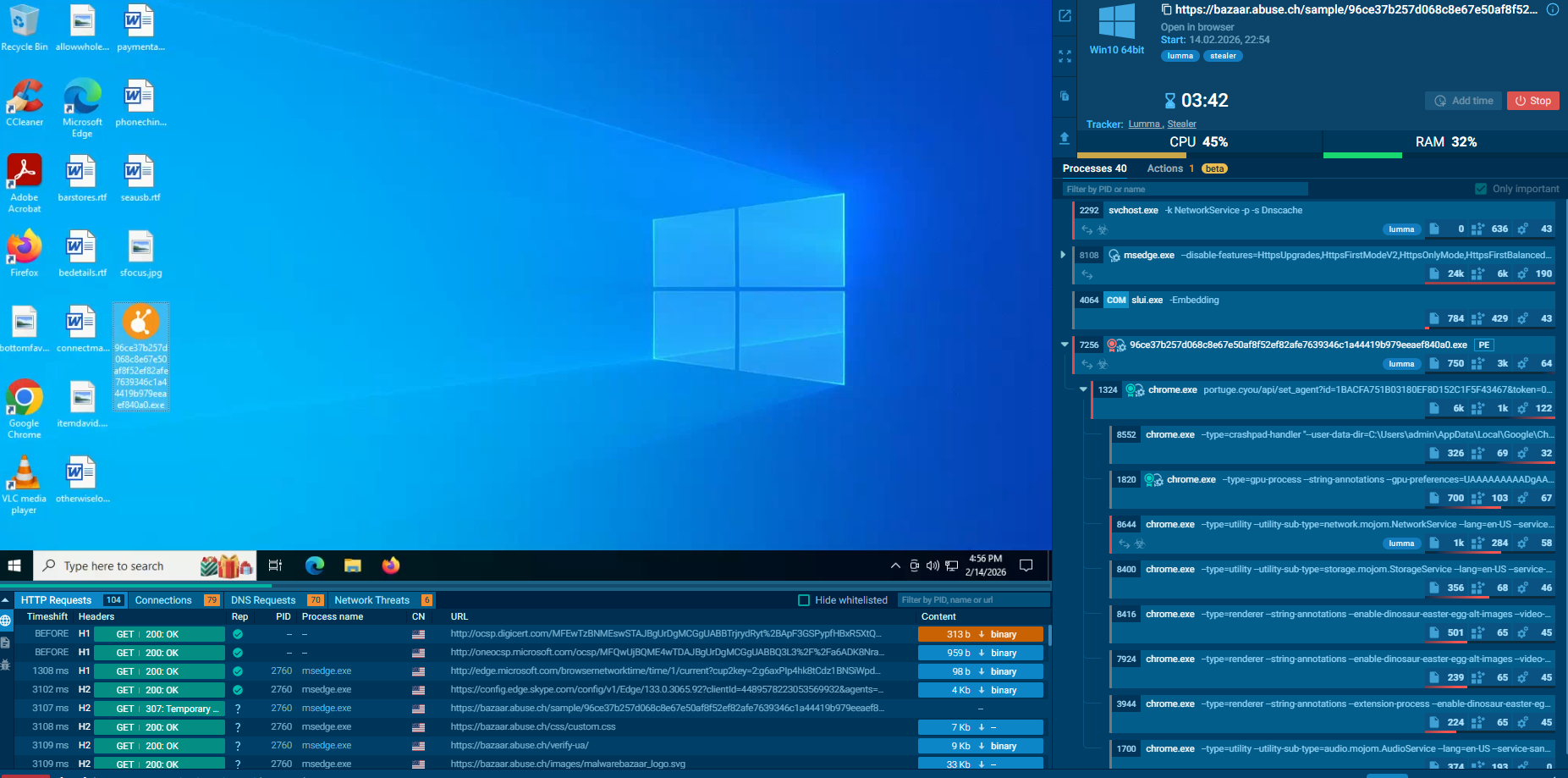Click the fullscreen expand arrows icon

tap(1065, 56)
